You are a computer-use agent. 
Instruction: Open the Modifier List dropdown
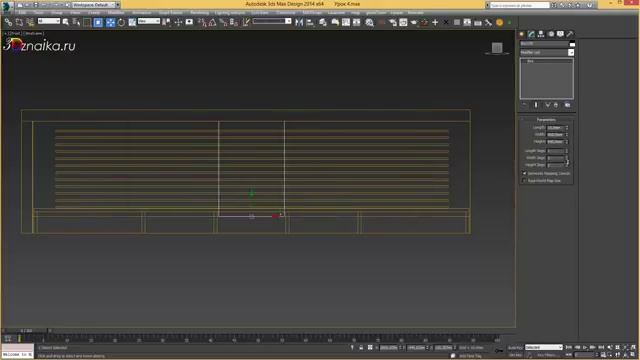click(547, 53)
